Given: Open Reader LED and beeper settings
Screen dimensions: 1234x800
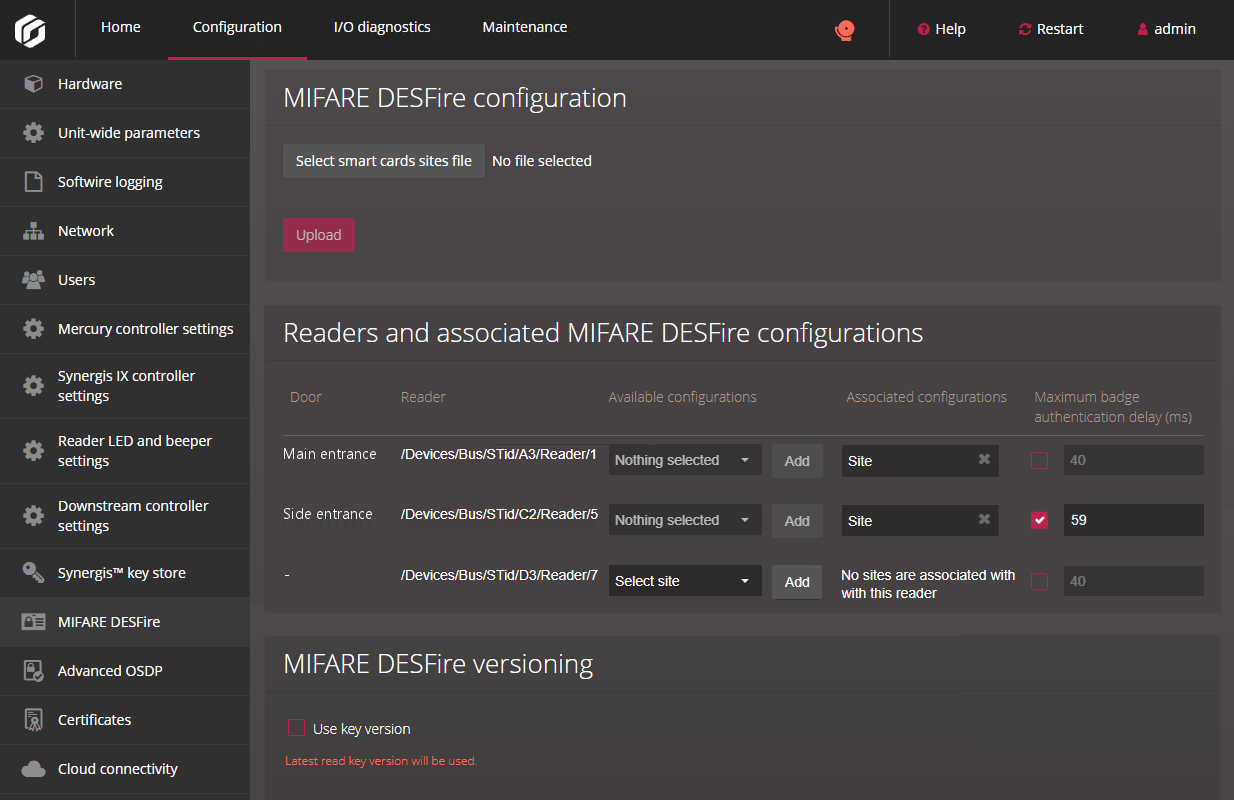Looking at the screenshot, I should (x=134, y=451).
